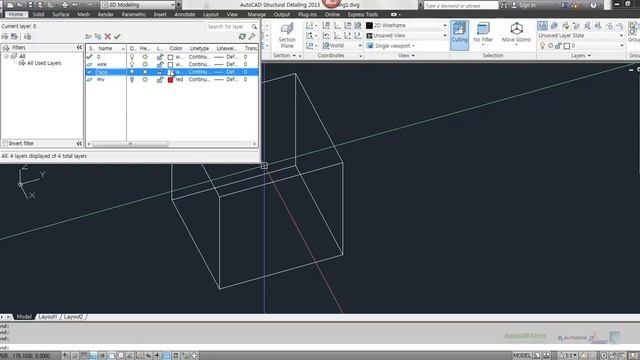This screenshot has width=640, height=360.
Task: Toggle the Culling button in Selection panel
Action: [459, 35]
